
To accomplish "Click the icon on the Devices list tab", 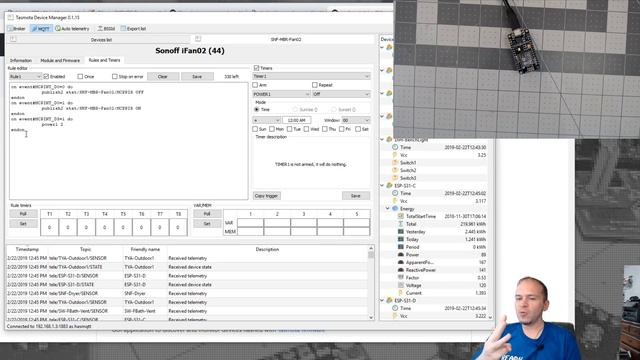I will click(x=13, y=39).
